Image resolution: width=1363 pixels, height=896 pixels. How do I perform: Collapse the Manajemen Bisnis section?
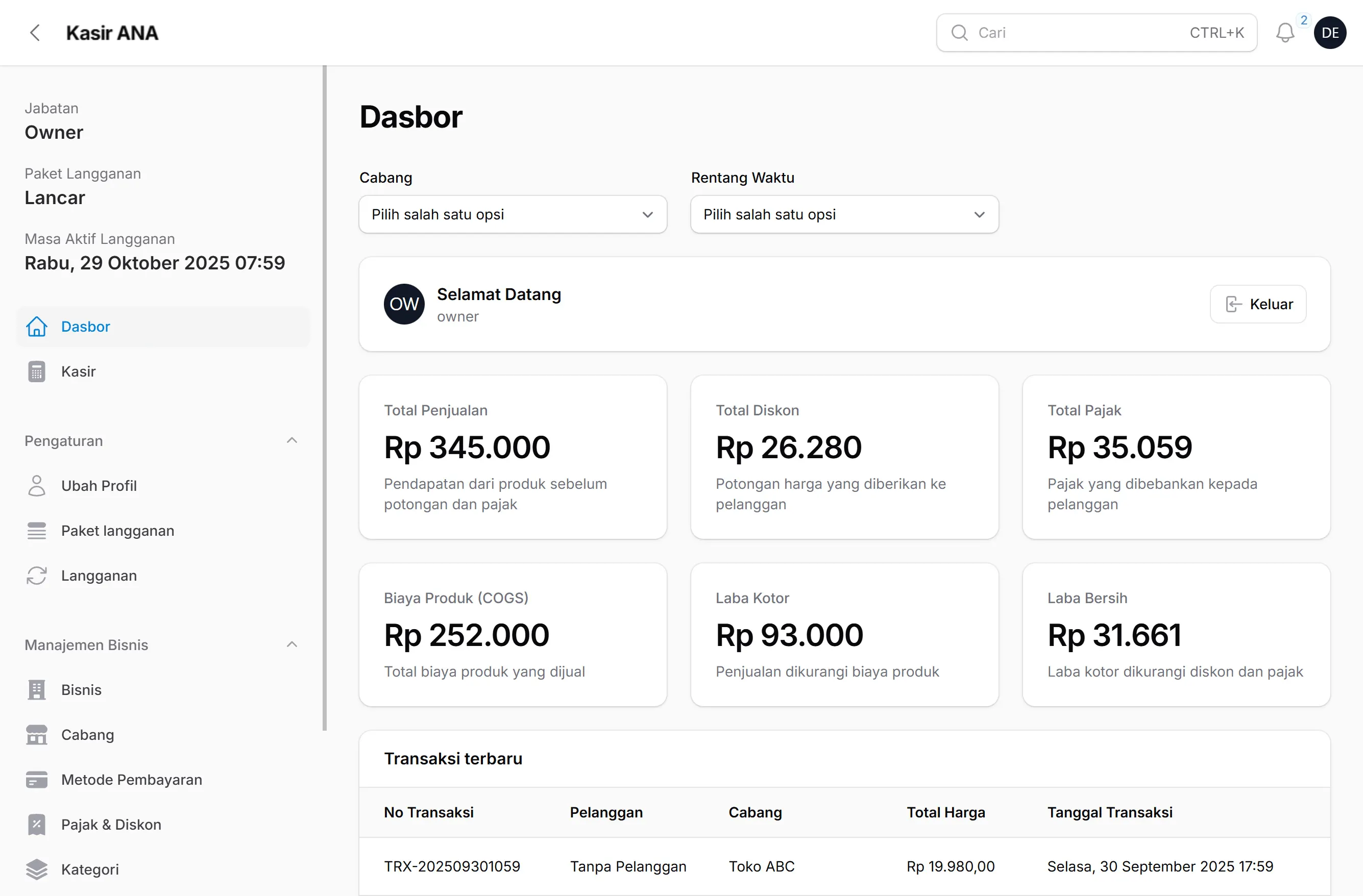291,644
